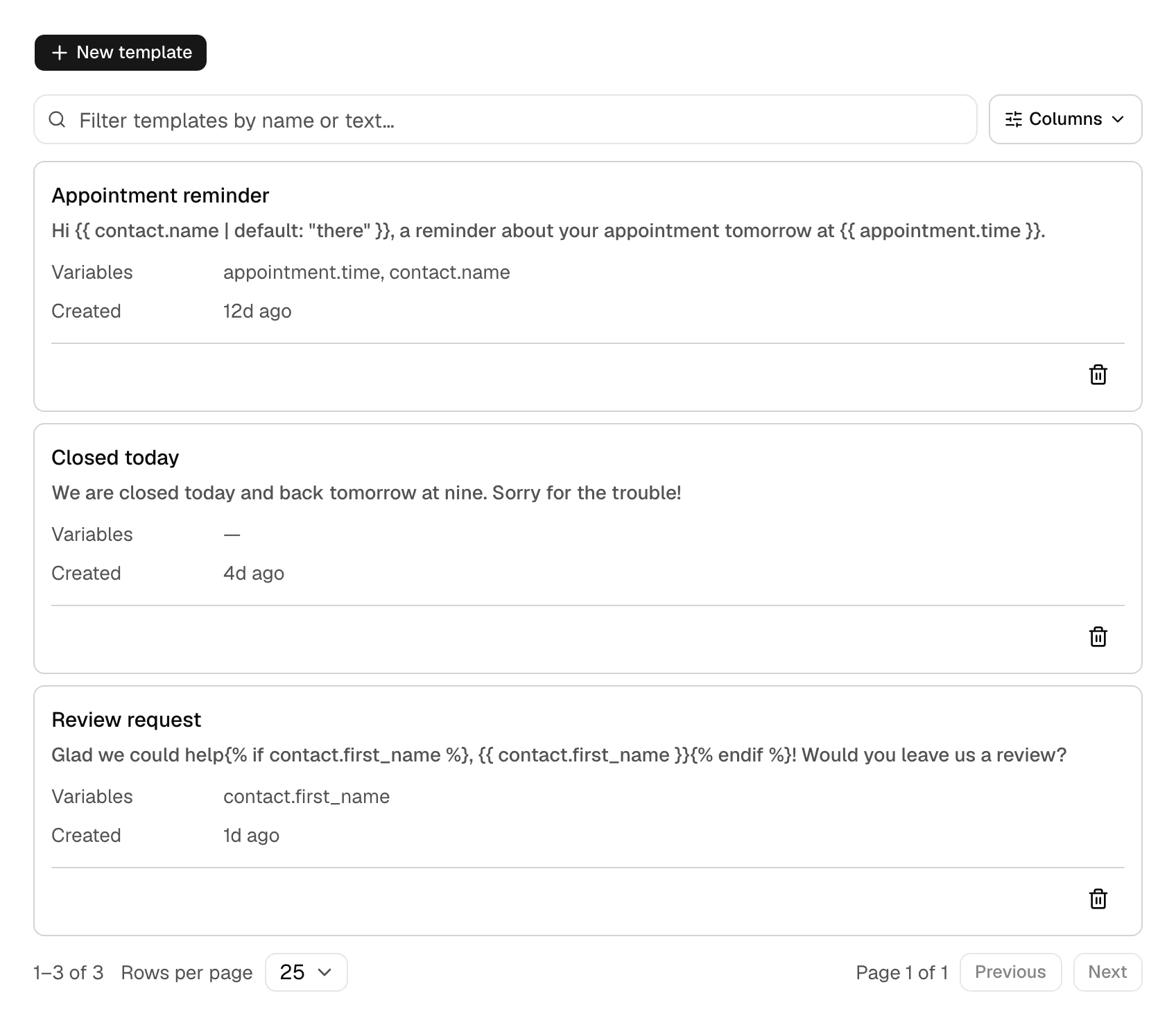
Task: Click the 'Page 1 of 1' indicator
Action: [902, 973]
